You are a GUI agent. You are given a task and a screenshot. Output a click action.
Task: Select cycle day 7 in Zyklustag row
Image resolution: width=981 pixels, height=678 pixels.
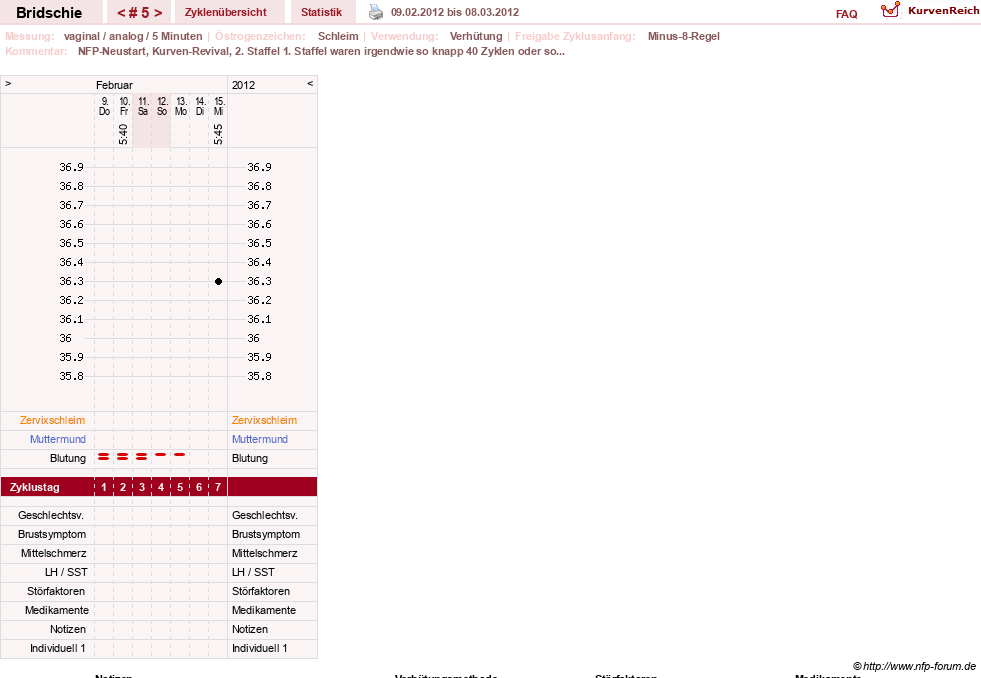pyautogui.click(x=218, y=487)
